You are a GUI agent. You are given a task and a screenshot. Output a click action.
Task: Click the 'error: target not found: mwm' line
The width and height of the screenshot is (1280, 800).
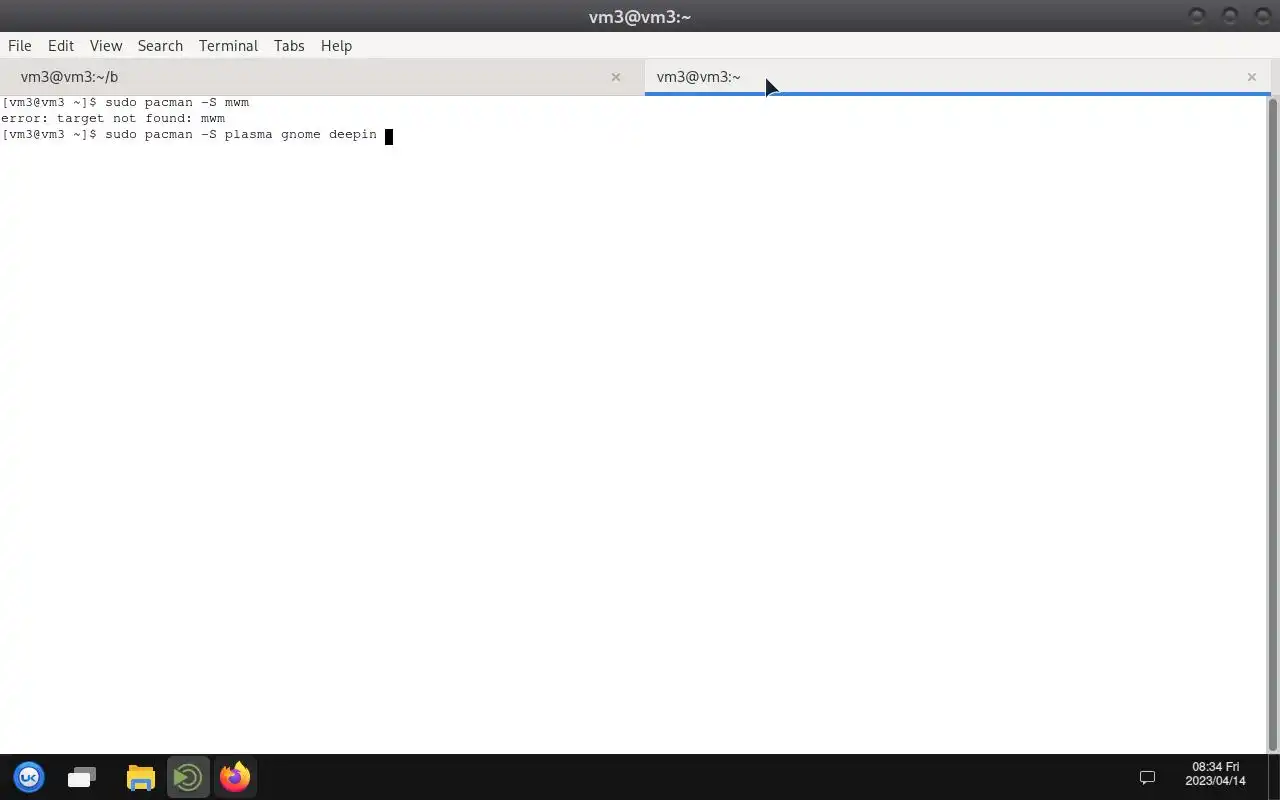tap(113, 118)
